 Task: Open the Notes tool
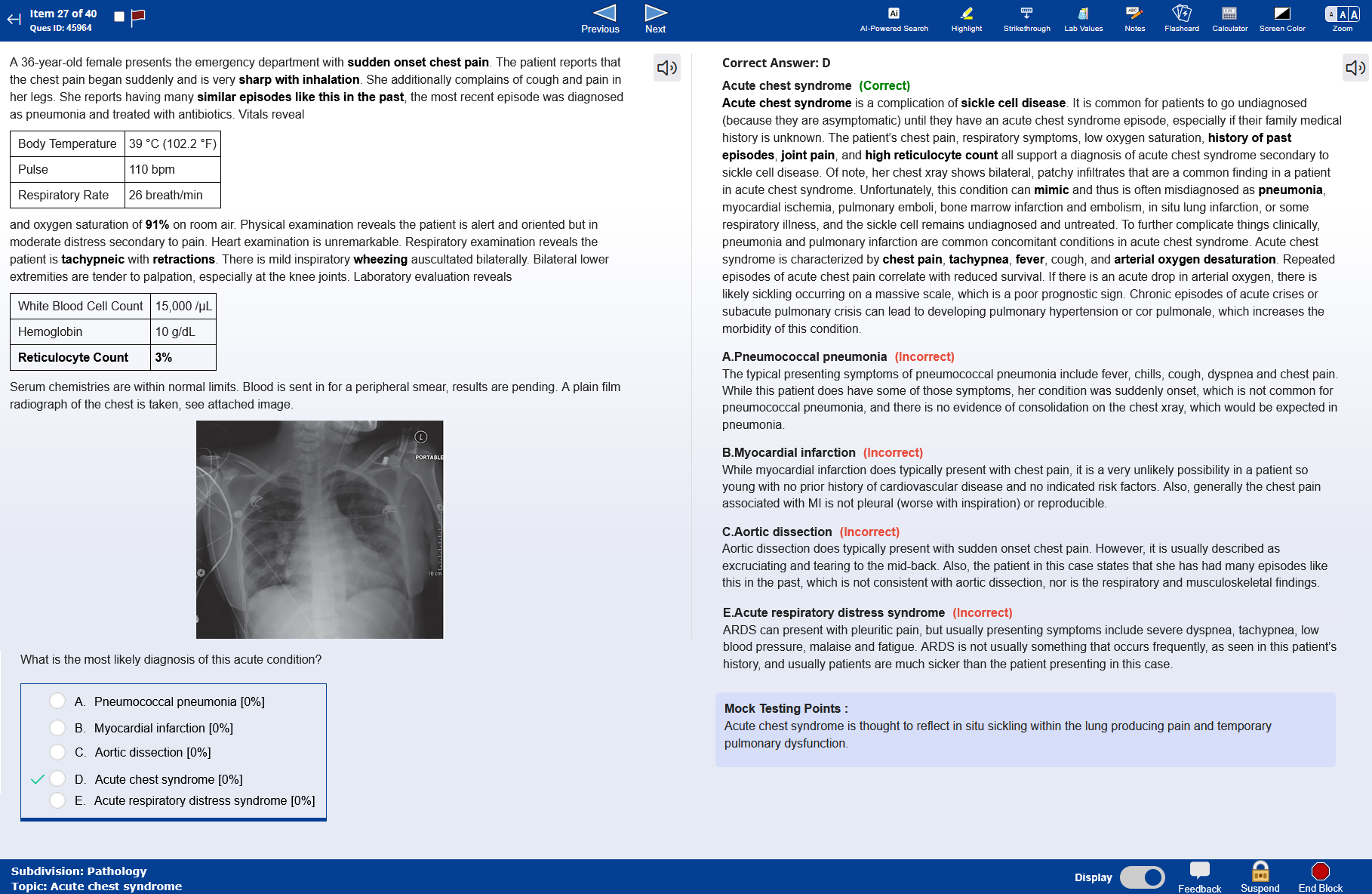(1134, 19)
